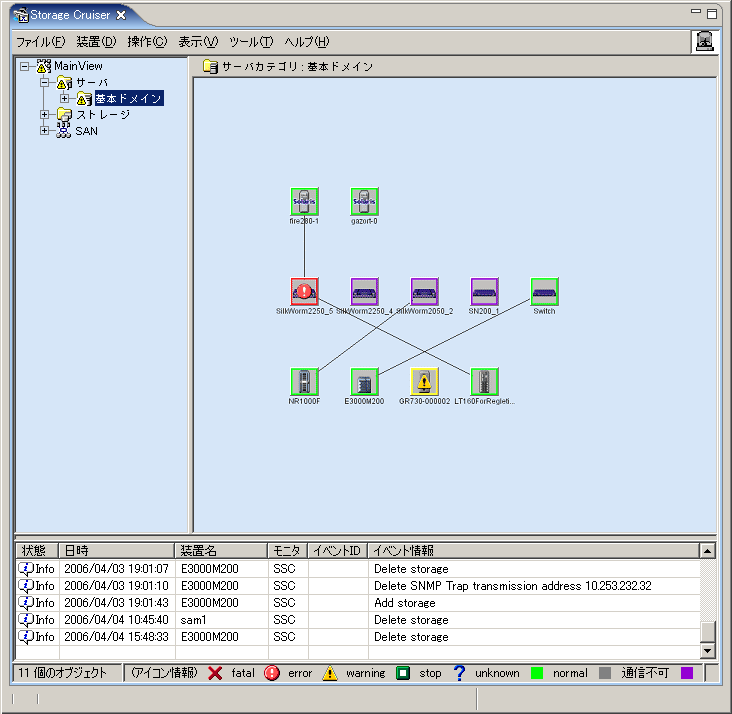Click the SilkWorm2250_5 error switch icon
Image resolution: width=732 pixels, height=714 pixels.
(304, 292)
